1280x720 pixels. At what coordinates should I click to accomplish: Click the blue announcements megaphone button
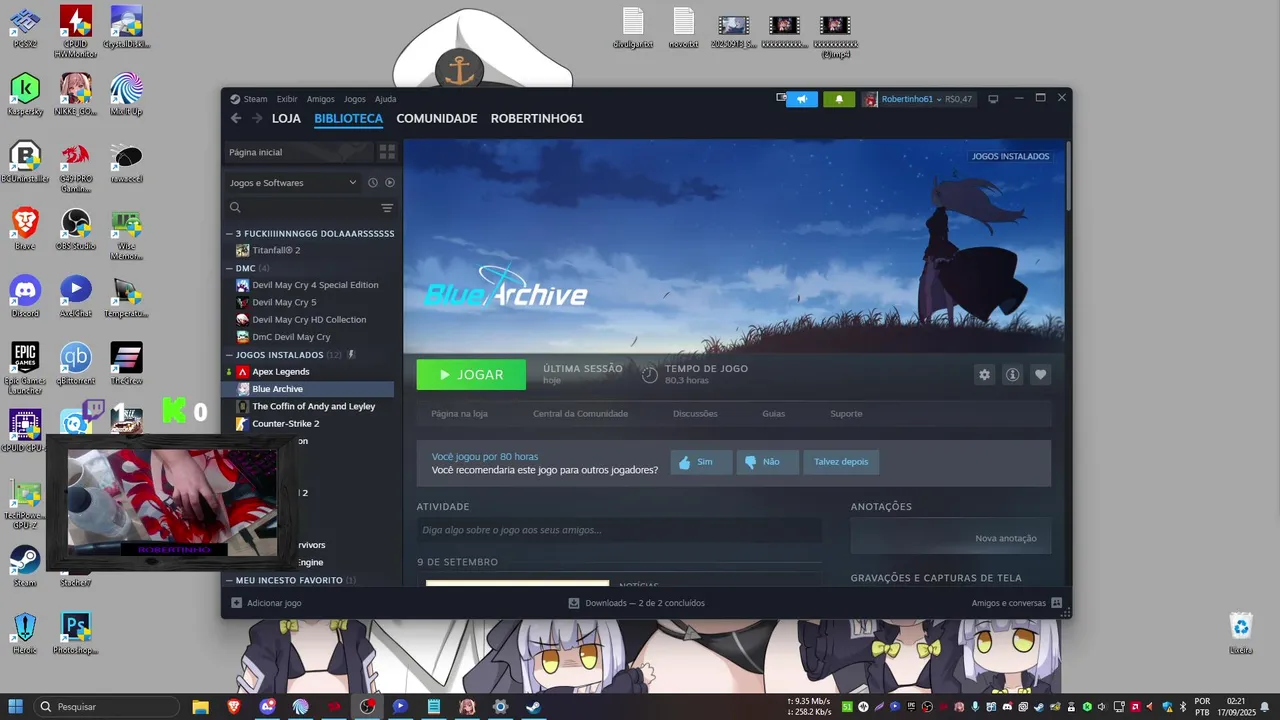pyautogui.click(x=802, y=99)
